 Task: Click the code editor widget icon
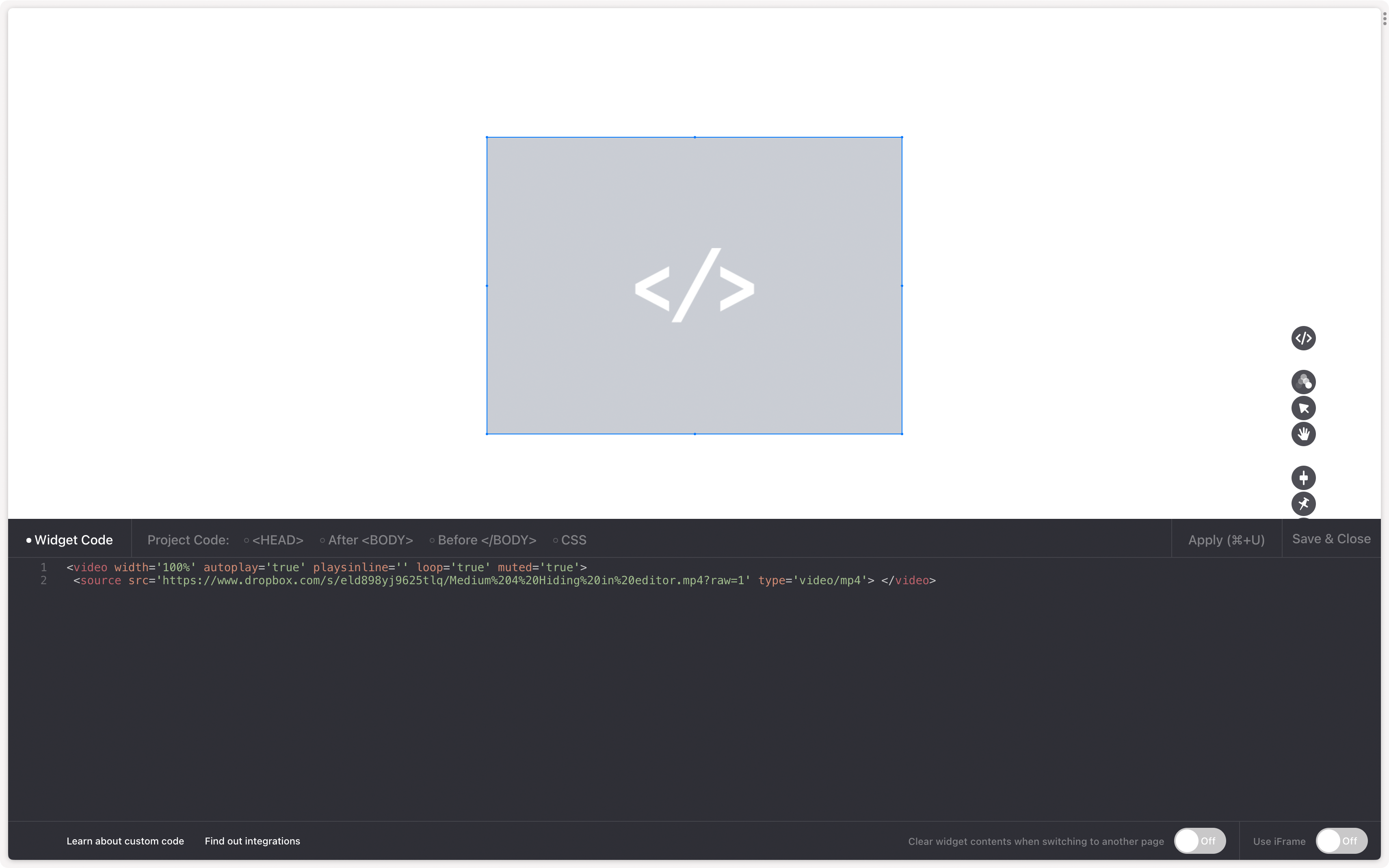(1304, 337)
